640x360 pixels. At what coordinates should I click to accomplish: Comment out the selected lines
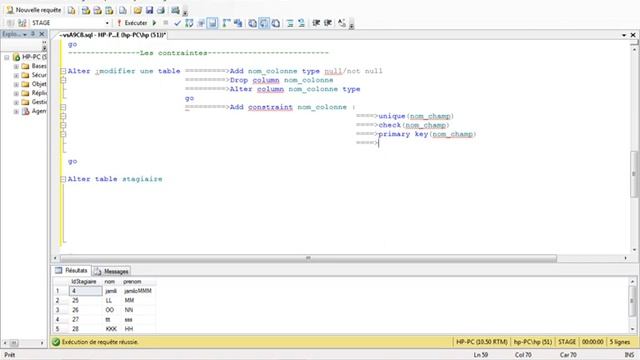(x=290, y=23)
